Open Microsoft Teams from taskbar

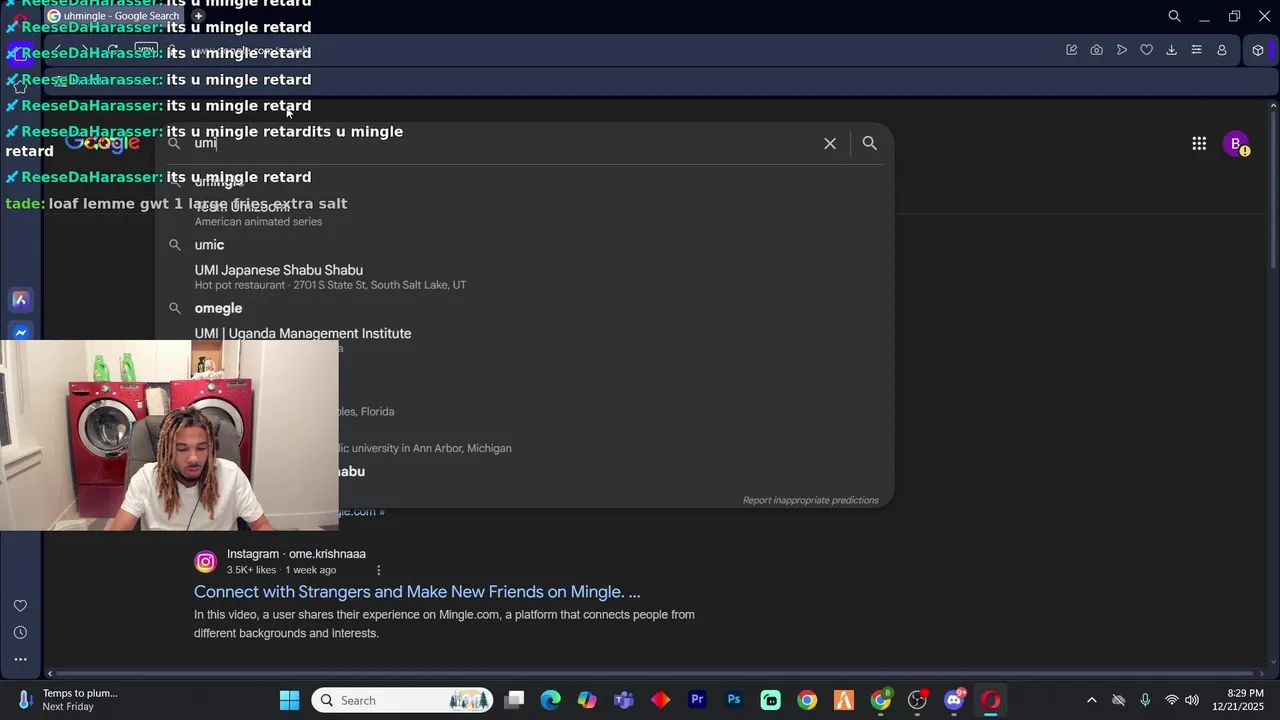(624, 700)
